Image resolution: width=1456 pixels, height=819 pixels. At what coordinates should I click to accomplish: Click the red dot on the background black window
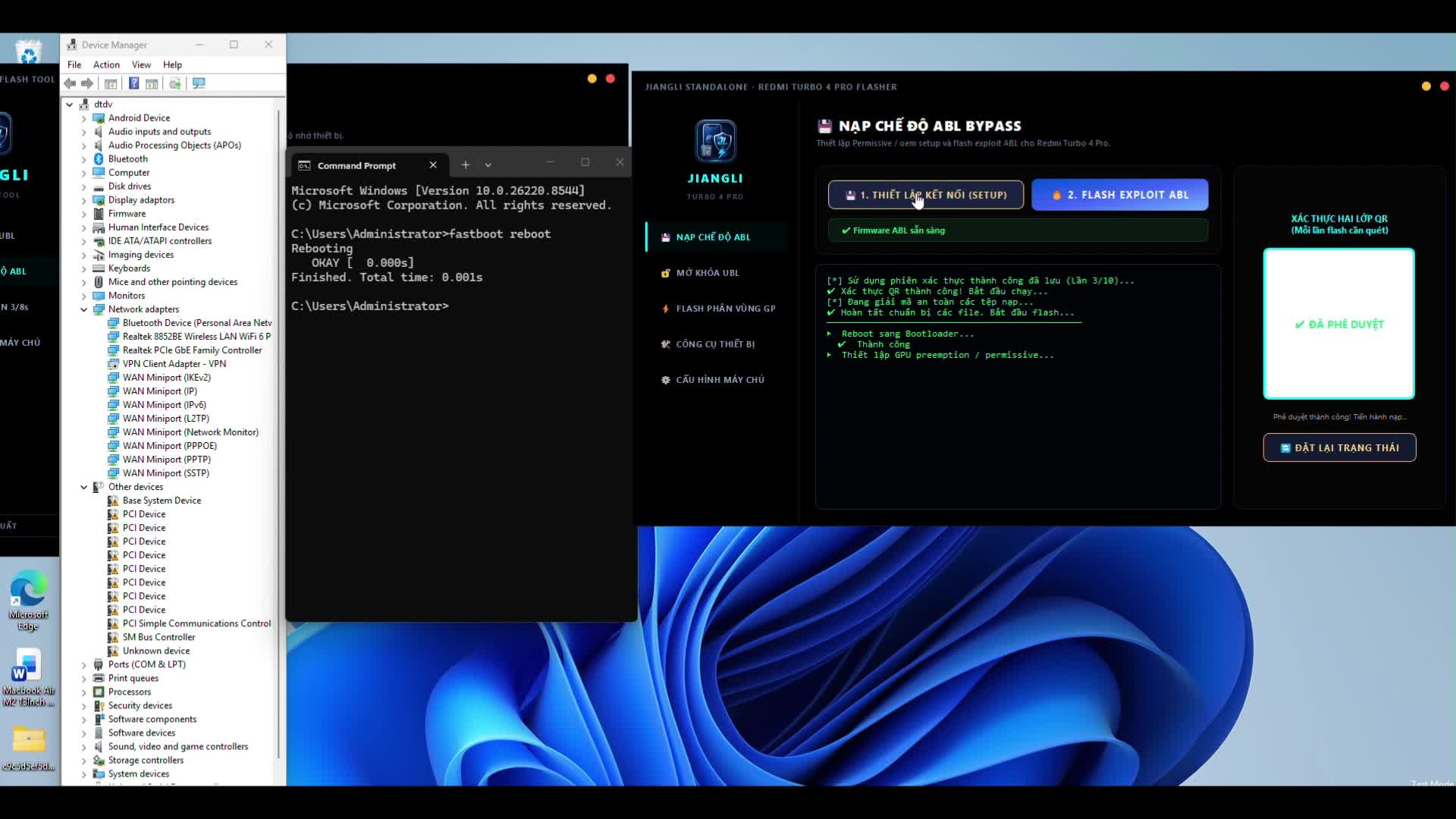(x=610, y=79)
